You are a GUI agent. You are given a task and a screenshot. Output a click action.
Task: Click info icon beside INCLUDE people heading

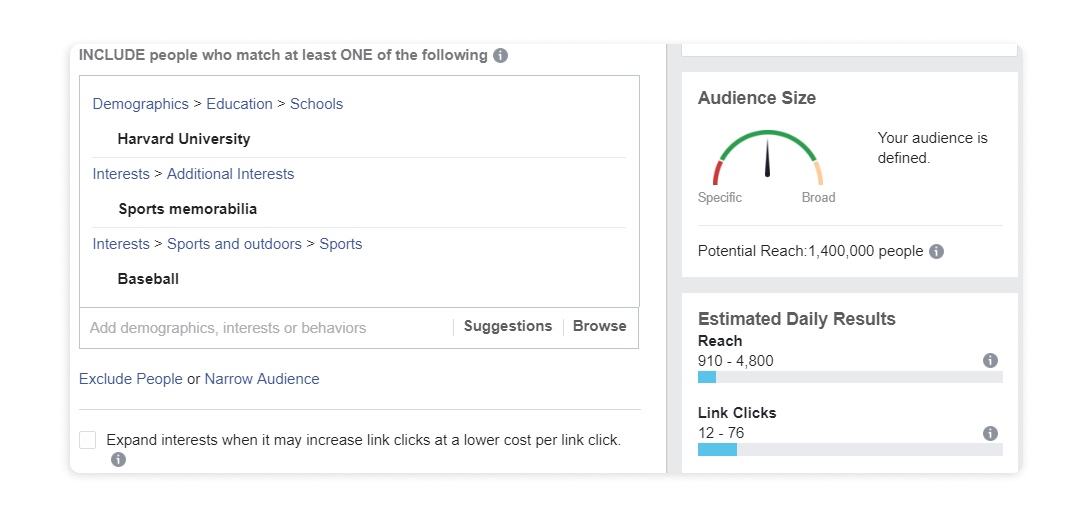501,56
